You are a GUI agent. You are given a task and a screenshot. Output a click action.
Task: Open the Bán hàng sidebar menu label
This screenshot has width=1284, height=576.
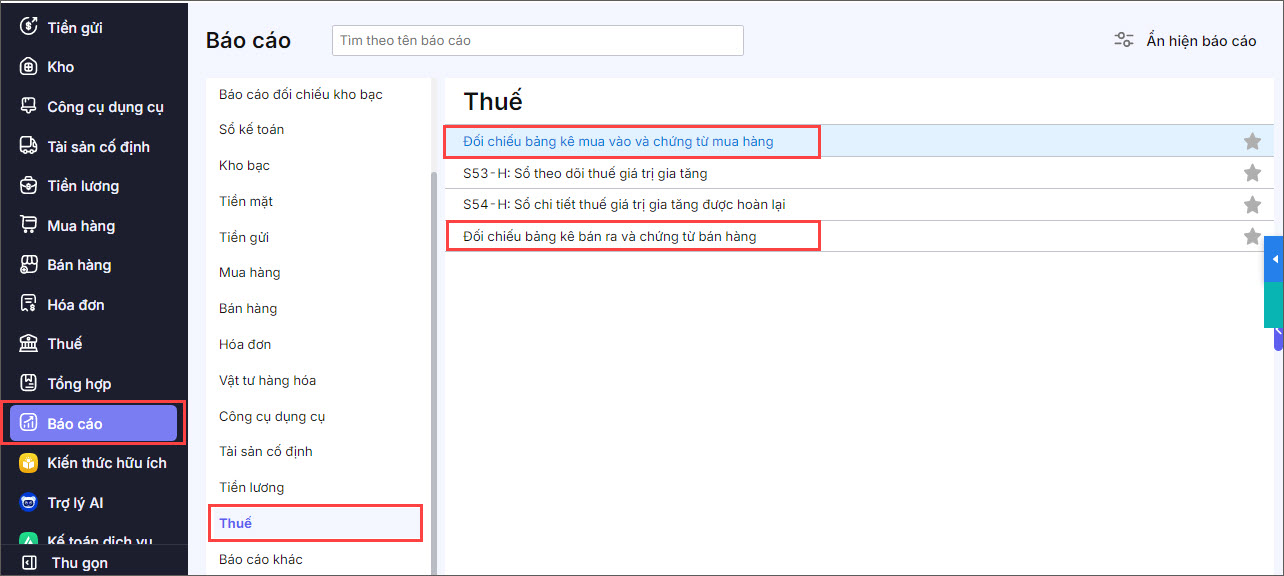[79, 265]
